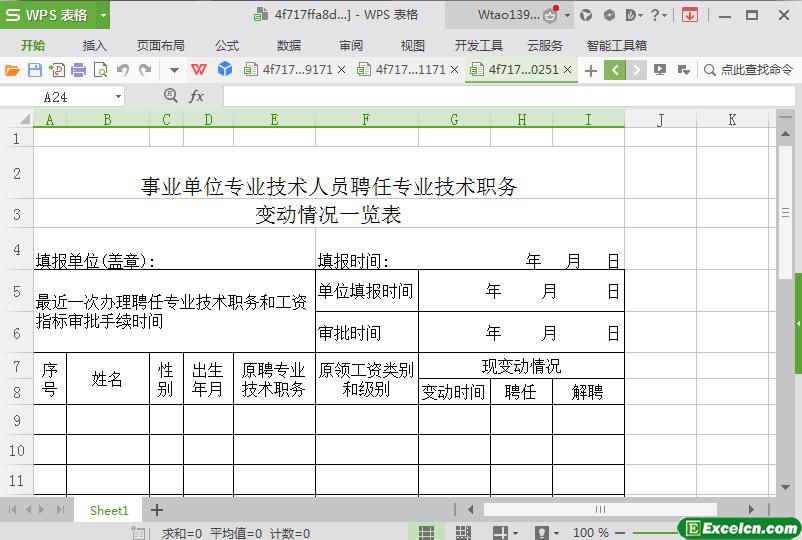Open print preview from the quick toolbar
802x540 pixels.
point(101,70)
